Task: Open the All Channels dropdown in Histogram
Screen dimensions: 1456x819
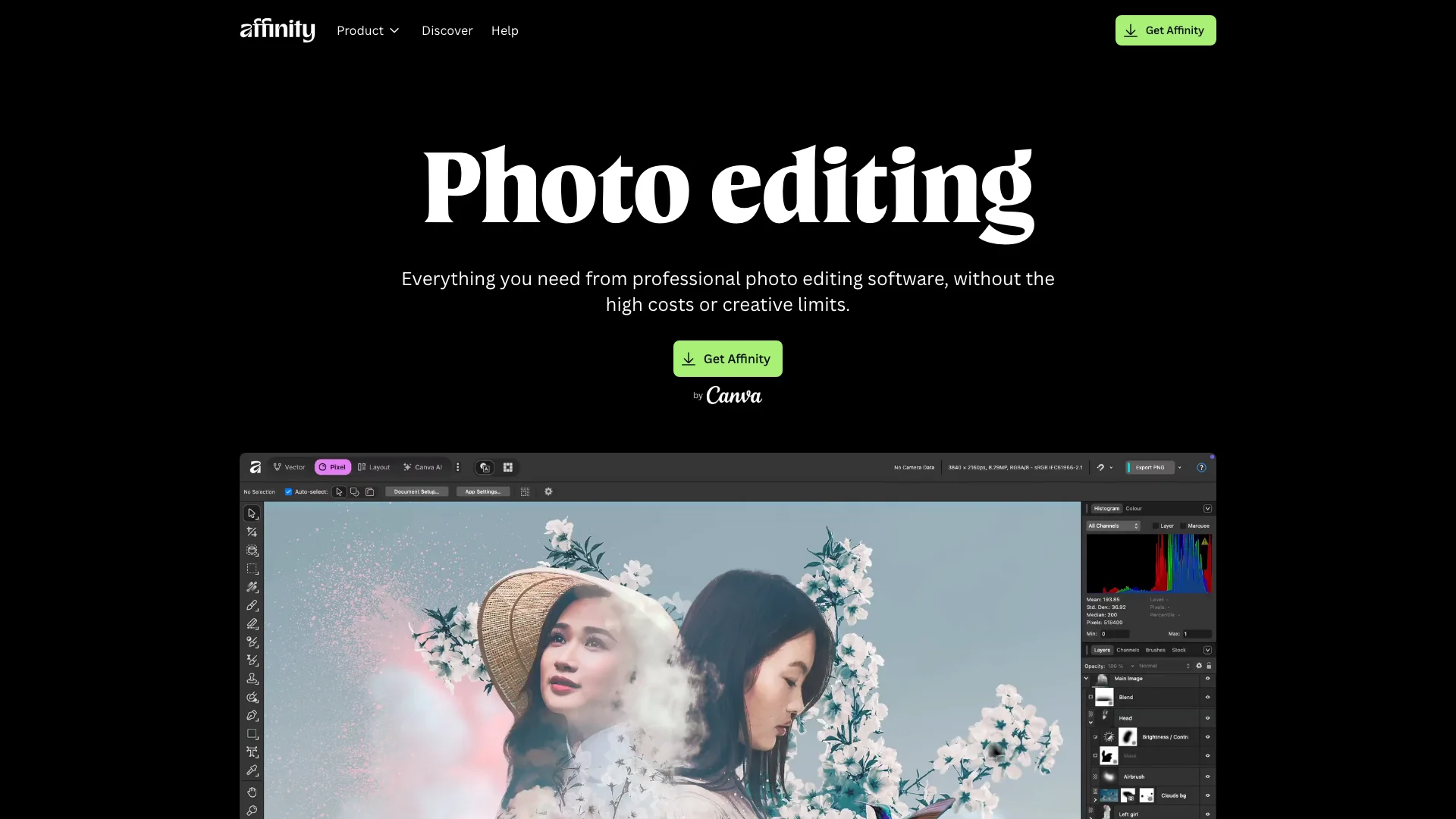Action: pyautogui.click(x=1113, y=526)
